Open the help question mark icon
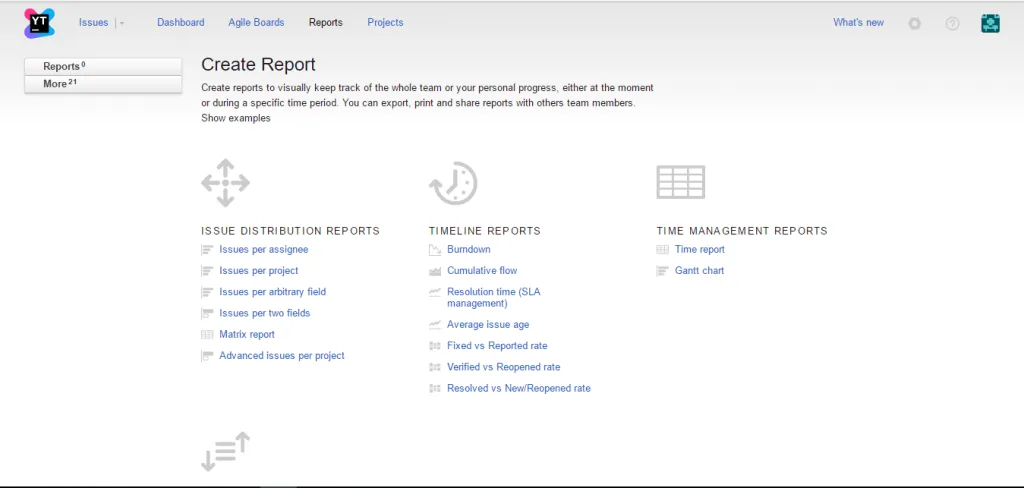This screenshot has width=1024, height=488. point(952,24)
